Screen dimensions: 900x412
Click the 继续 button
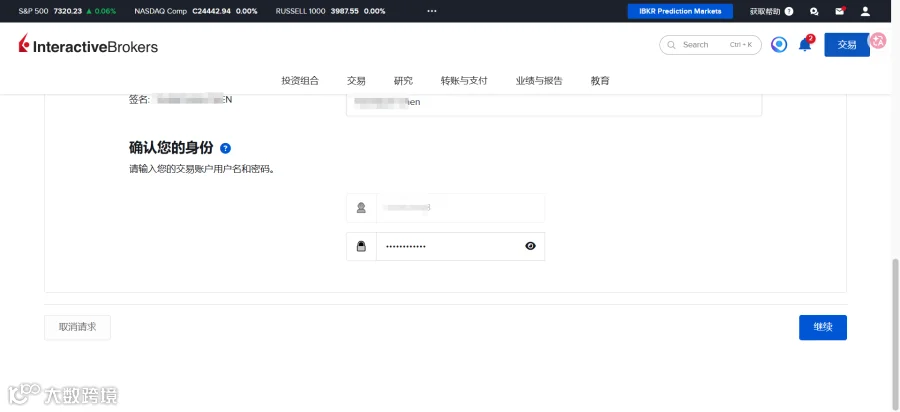click(823, 327)
